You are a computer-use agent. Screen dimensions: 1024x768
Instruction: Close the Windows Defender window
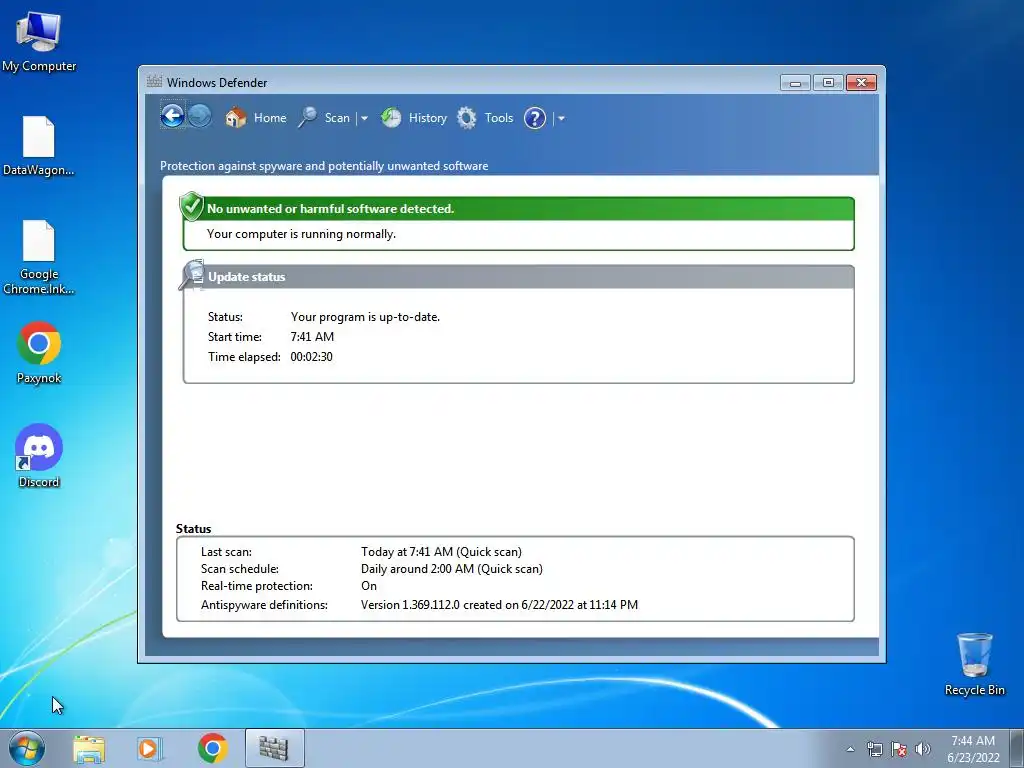[x=861, y=82]
